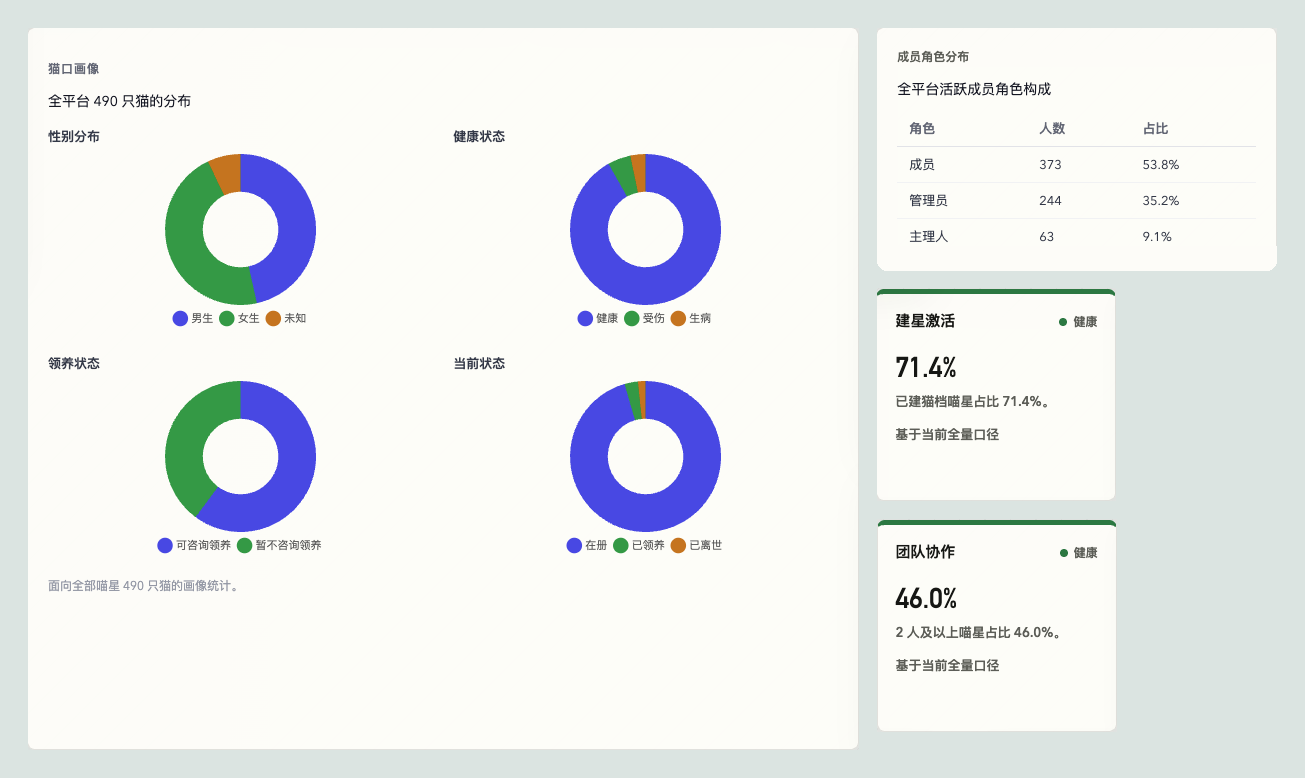Click the green 女生 legend swatch
1305x778 pixels.
click(x=227, y=318)
